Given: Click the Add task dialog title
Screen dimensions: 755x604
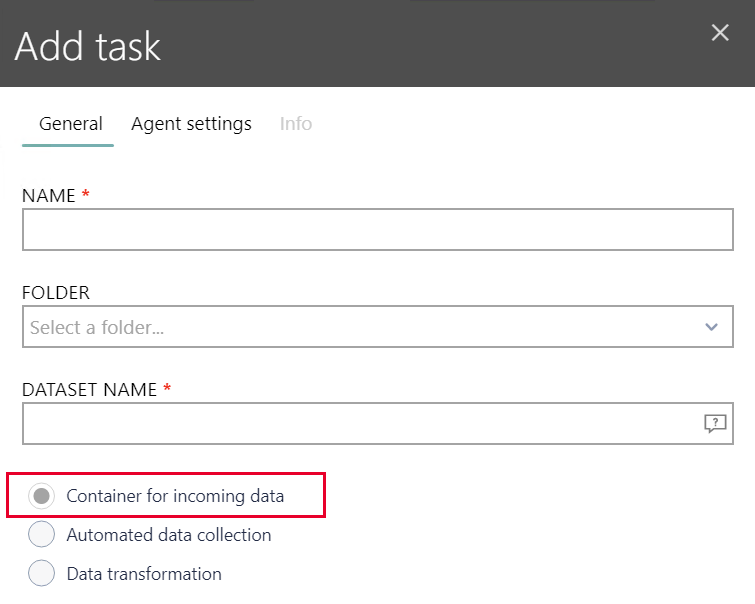Looking at the screenshot, I should click(x=88, y=47).
